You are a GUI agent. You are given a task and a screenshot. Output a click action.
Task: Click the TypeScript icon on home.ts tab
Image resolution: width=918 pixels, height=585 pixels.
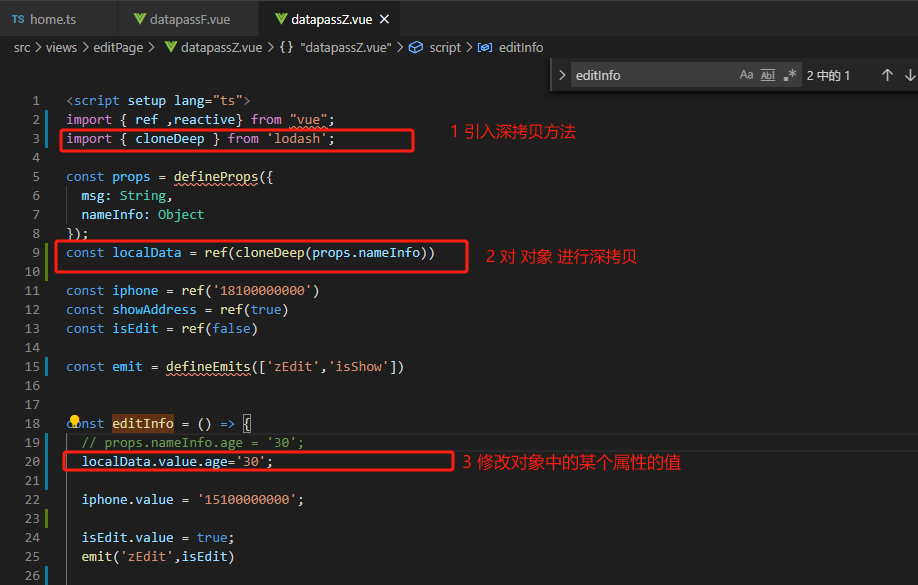click(x=18, y=19)
